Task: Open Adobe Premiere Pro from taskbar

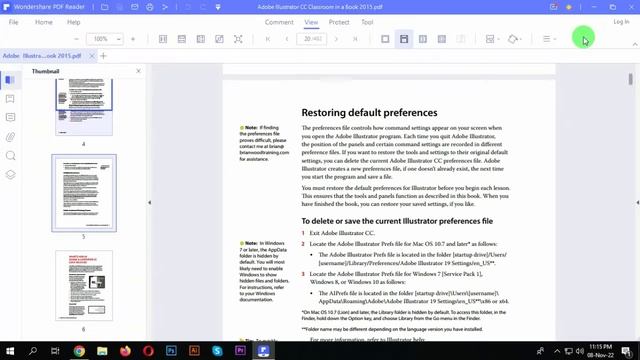Action: coord(240,351)
